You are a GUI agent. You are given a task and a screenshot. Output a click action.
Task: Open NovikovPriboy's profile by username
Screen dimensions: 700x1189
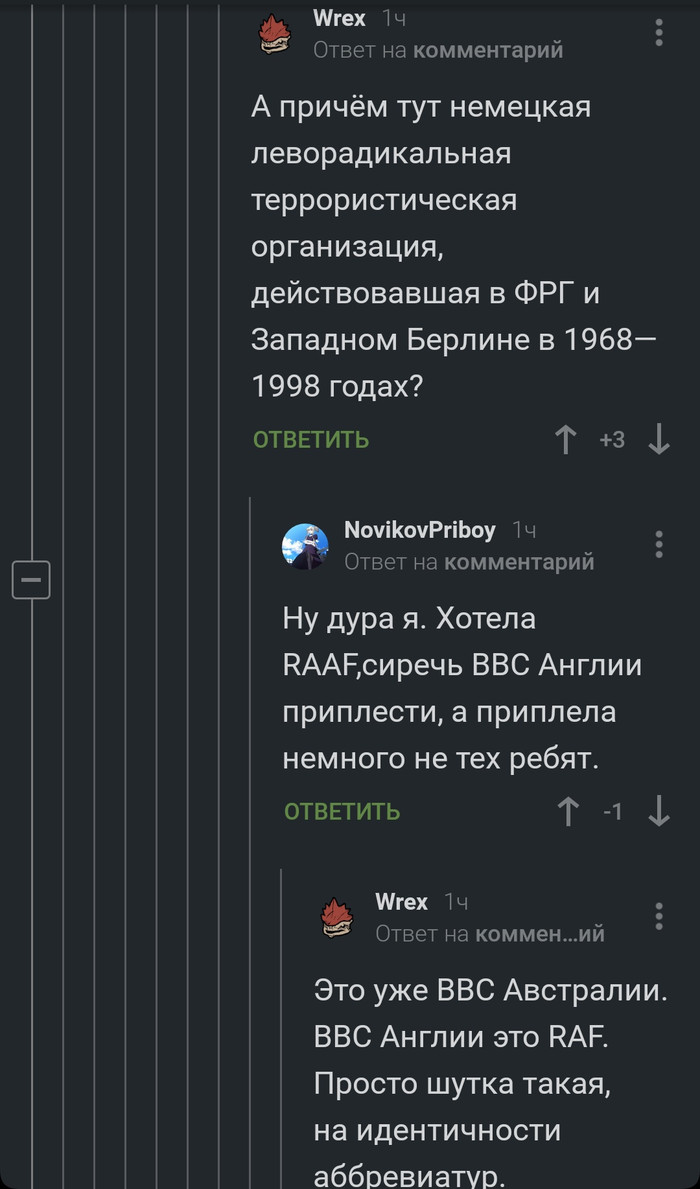419,530
